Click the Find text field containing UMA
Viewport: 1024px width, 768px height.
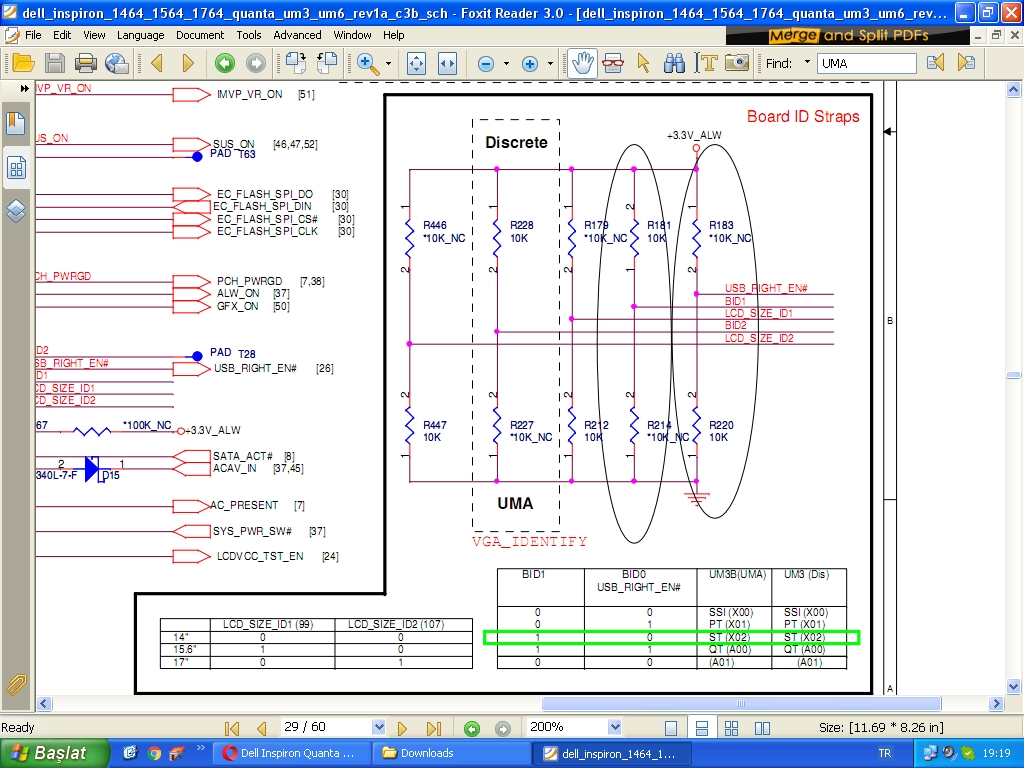coord(868,63)
